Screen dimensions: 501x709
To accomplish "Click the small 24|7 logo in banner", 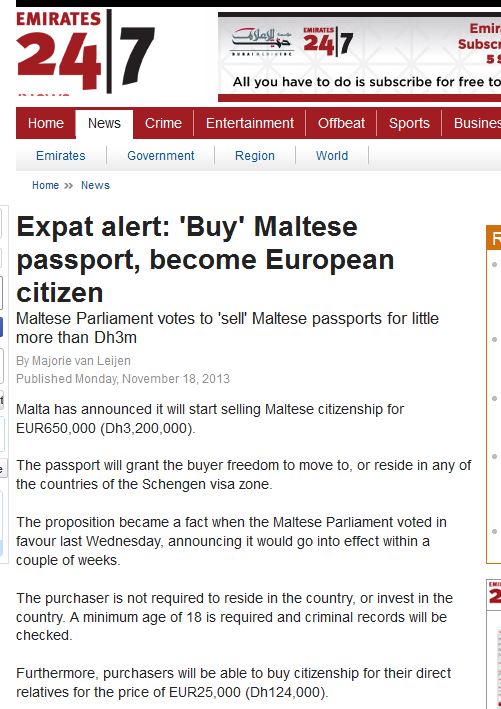I will 328,42.
